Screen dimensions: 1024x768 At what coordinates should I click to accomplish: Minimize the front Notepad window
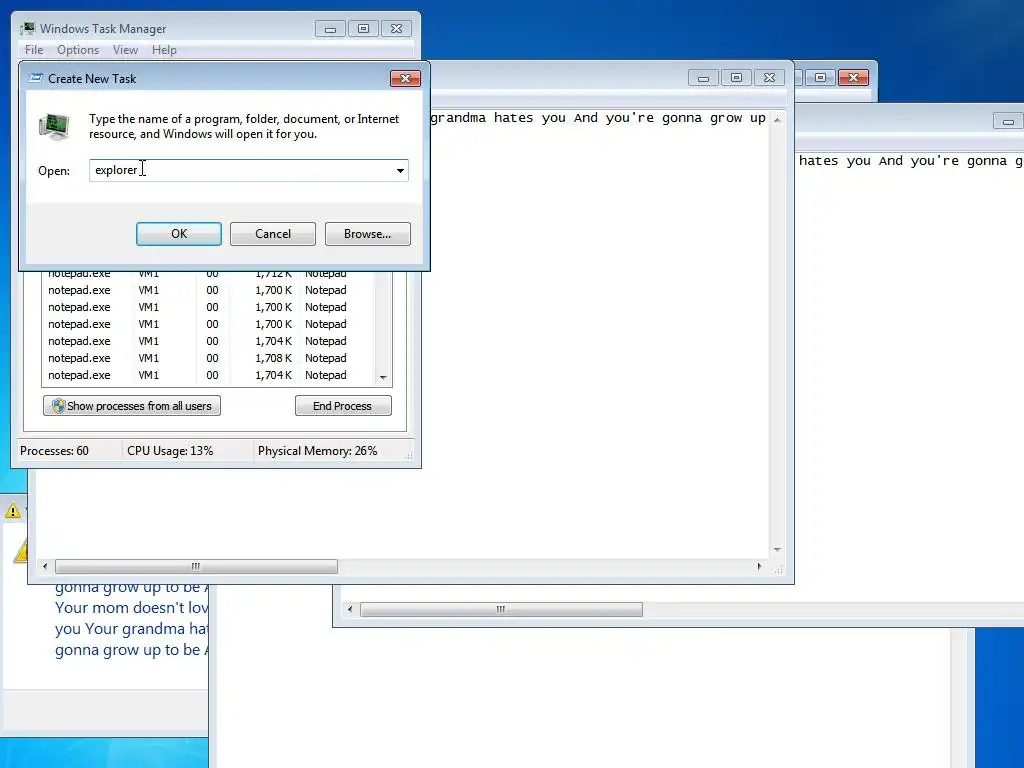(703, 78)
